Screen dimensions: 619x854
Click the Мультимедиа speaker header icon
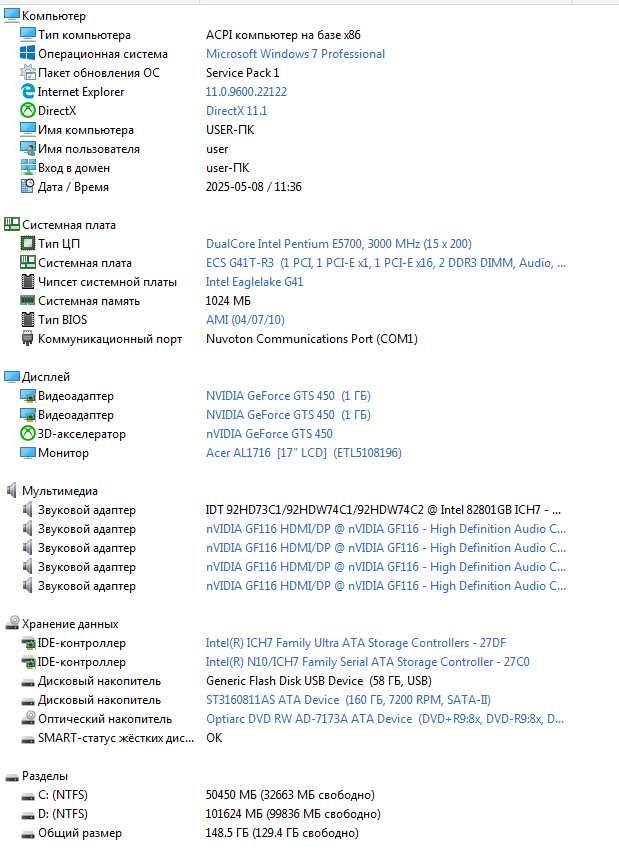pos(11,491)
